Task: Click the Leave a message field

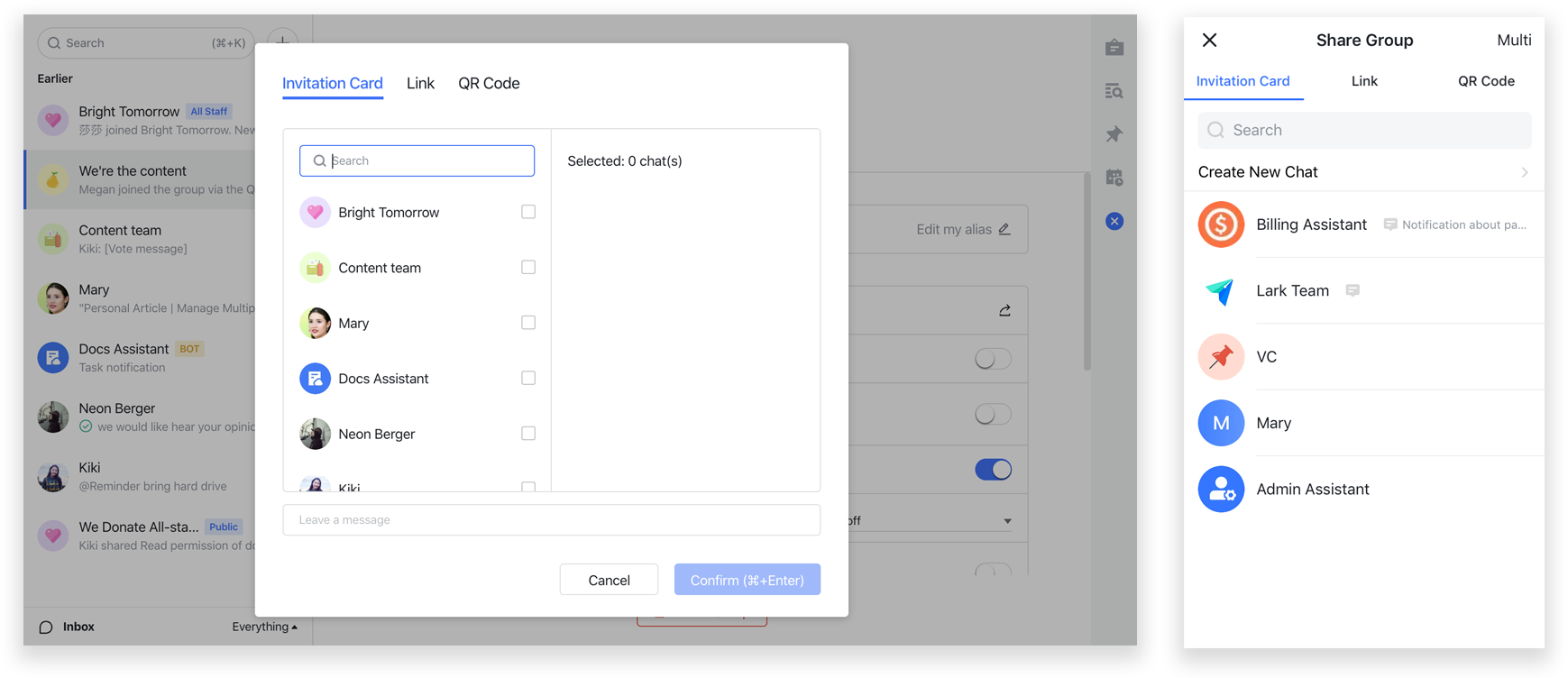Action: 552,520
